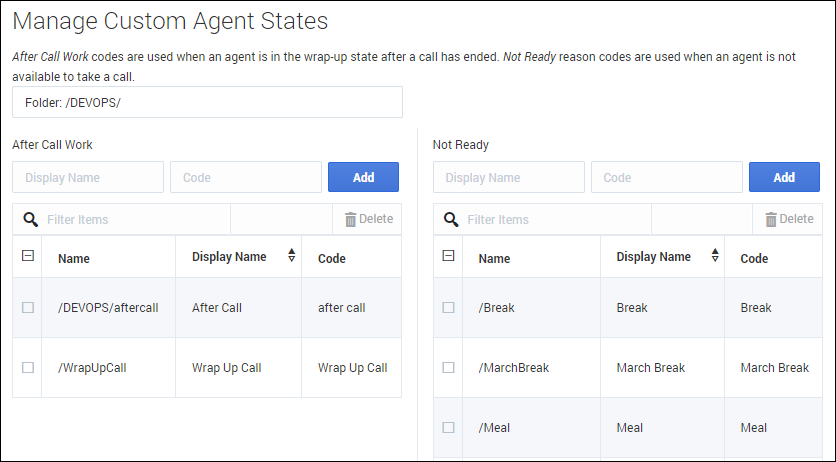Image resolution: width=836 pixels, height=462 pixels.
Task: Click Name column header in After Call Work
Action: point(74,258)
